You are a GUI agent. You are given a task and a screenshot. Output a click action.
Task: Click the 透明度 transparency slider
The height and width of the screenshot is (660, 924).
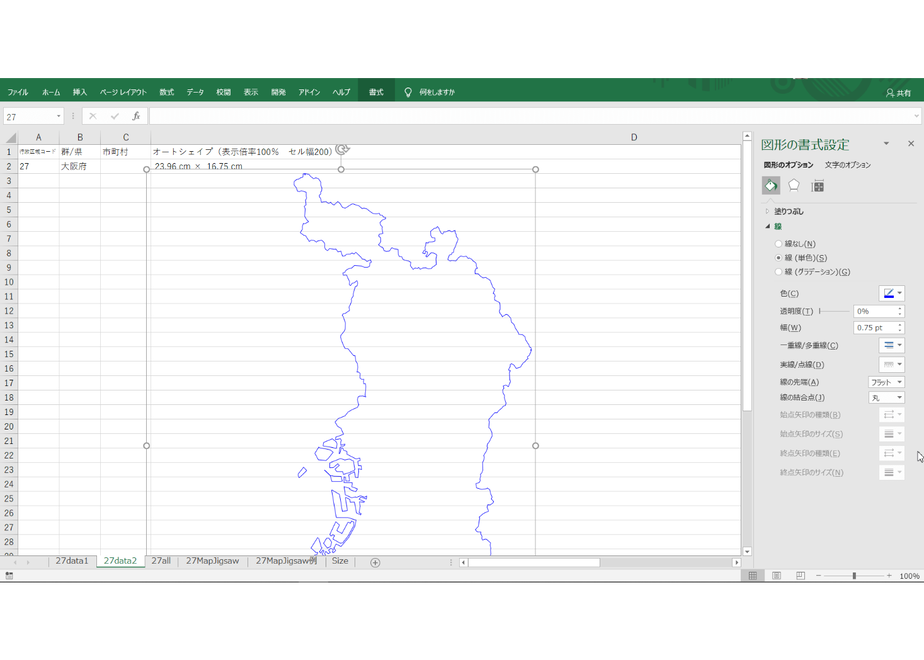[834, 311]
